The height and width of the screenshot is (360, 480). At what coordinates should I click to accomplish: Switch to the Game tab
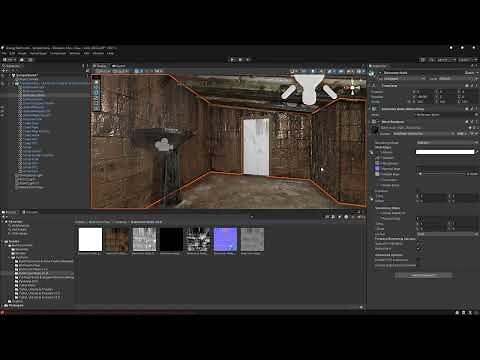pyautogui.click(x=119, y=66)
